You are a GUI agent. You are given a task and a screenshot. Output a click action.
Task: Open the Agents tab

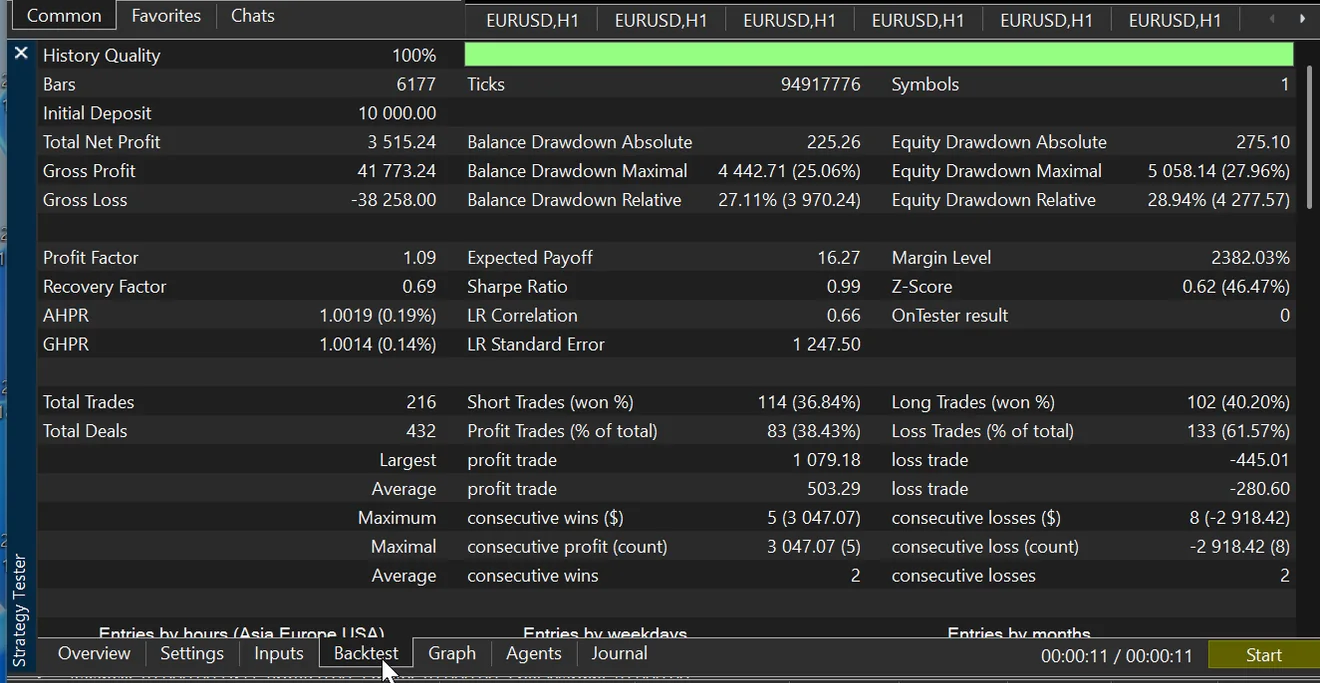click(534, 653)
